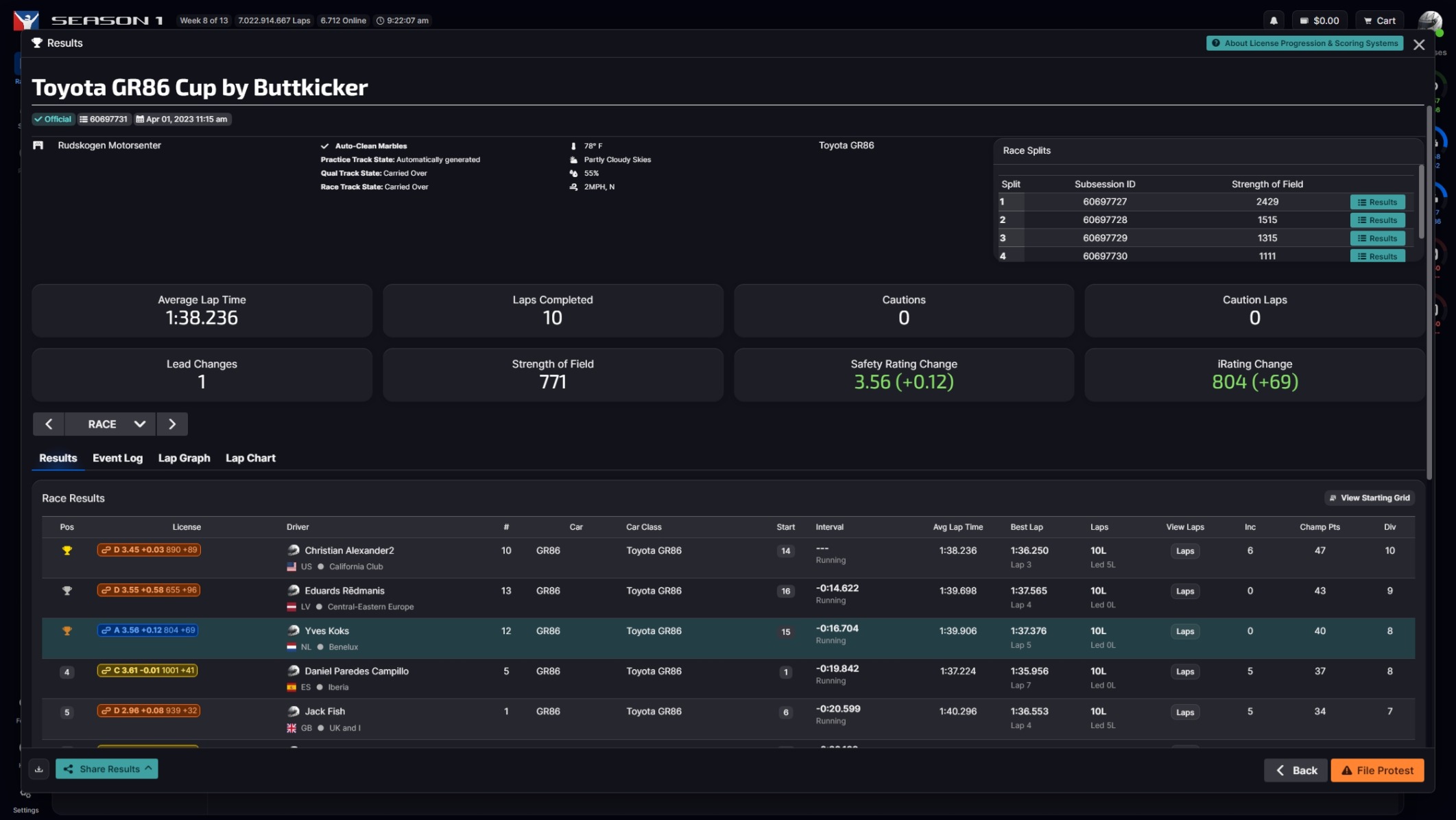The width and height of the screenshot is (1456, 820).
Task: Open About License Progression & Scoring Systems
Action: [x=1304, y=43]
